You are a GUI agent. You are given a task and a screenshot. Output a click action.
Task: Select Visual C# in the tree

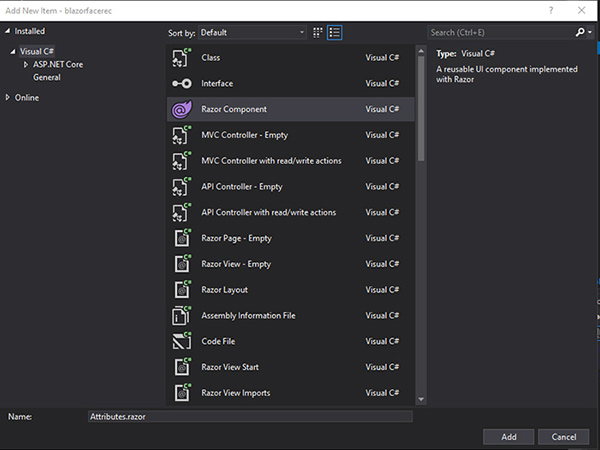[x=37, y=51]
